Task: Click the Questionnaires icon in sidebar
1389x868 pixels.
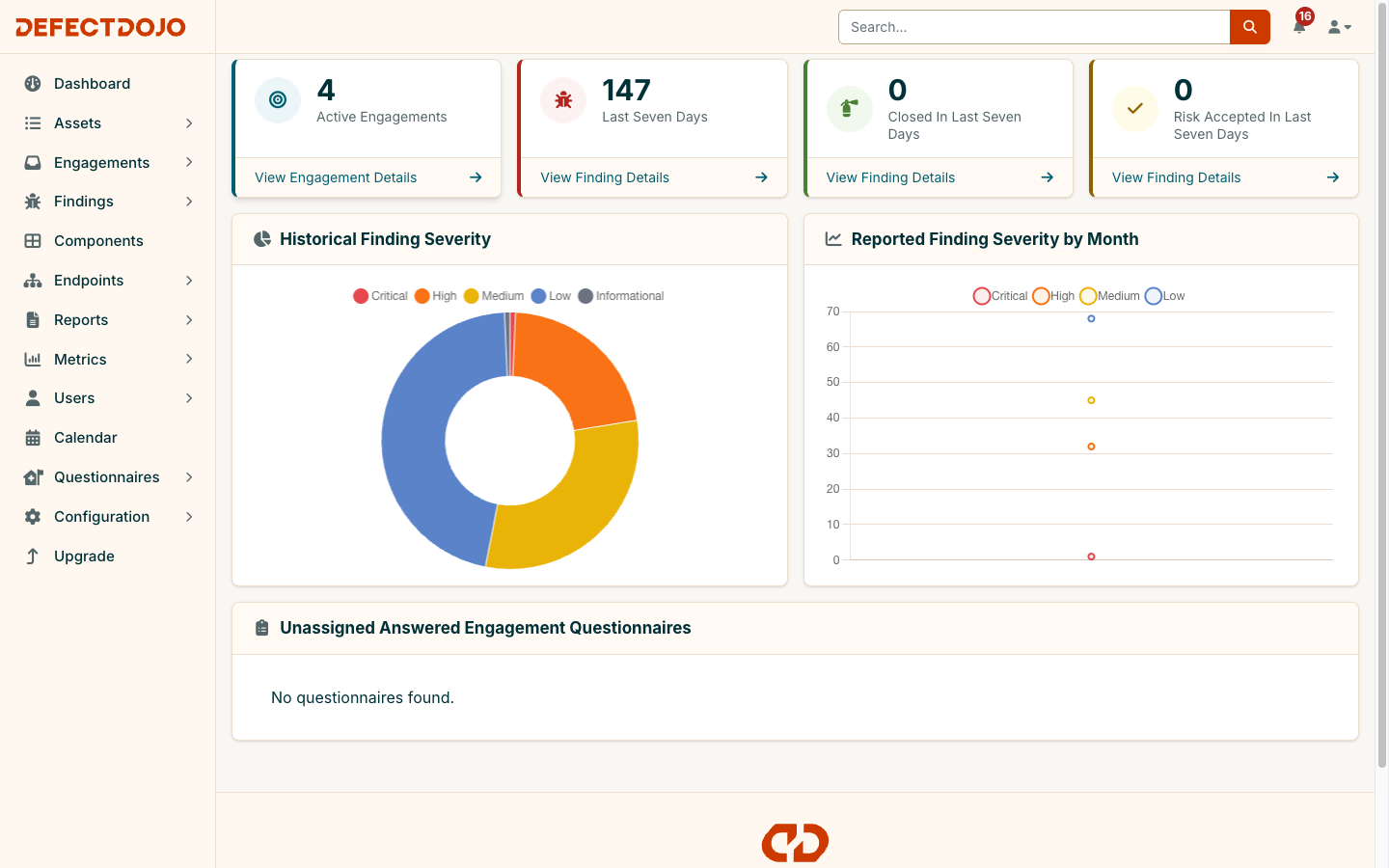Action: 33,477
